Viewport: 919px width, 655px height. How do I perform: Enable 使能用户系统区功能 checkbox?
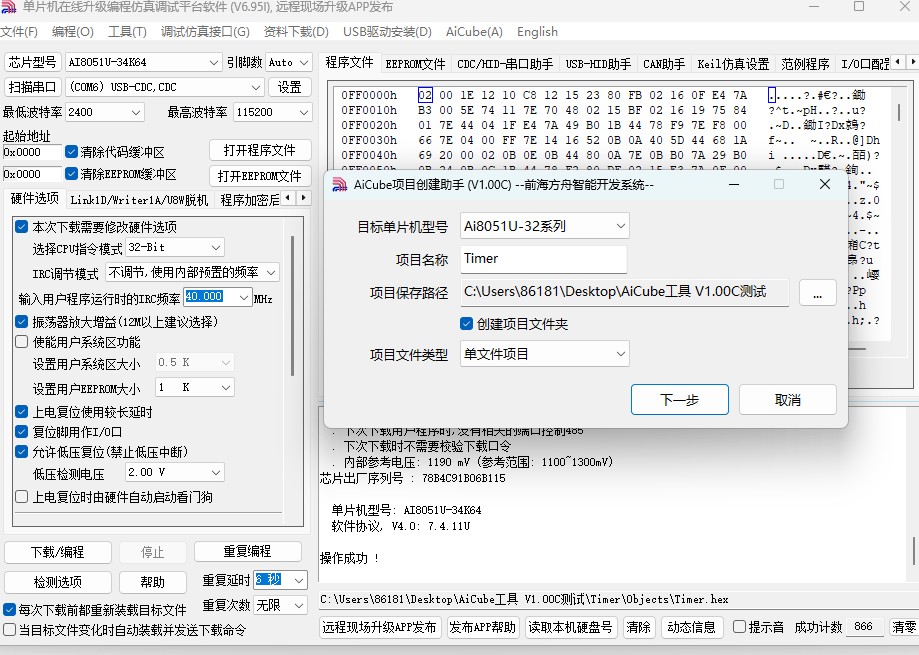point(22,342)
